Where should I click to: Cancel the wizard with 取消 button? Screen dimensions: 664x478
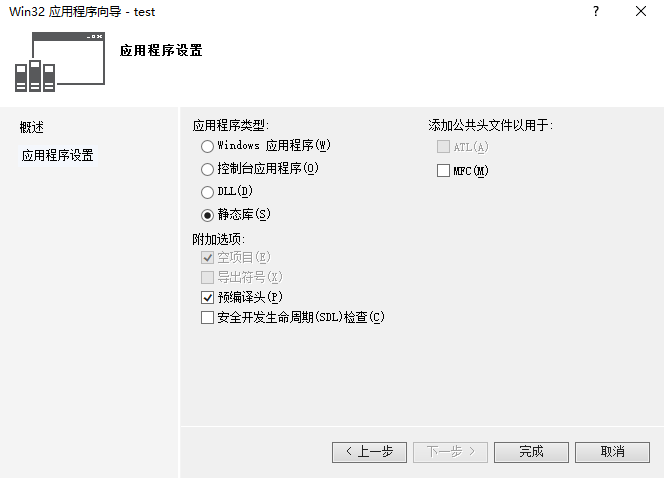click(x=612, y=452)
